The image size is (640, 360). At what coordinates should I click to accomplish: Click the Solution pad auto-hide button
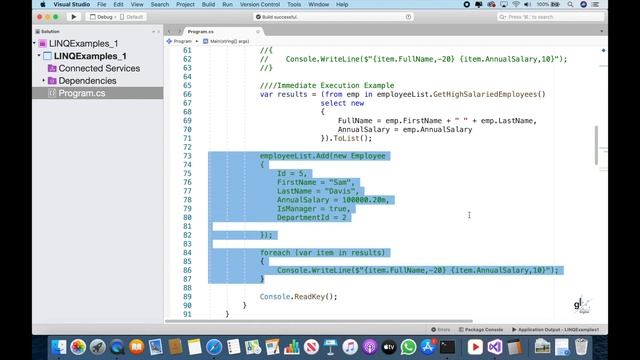[x=153, y=31]
